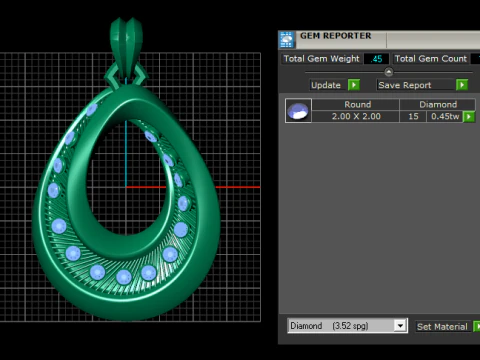Click the Total Gem Weight label
The width and height of the screenshot is (480, 360).
tap(321, 59)
